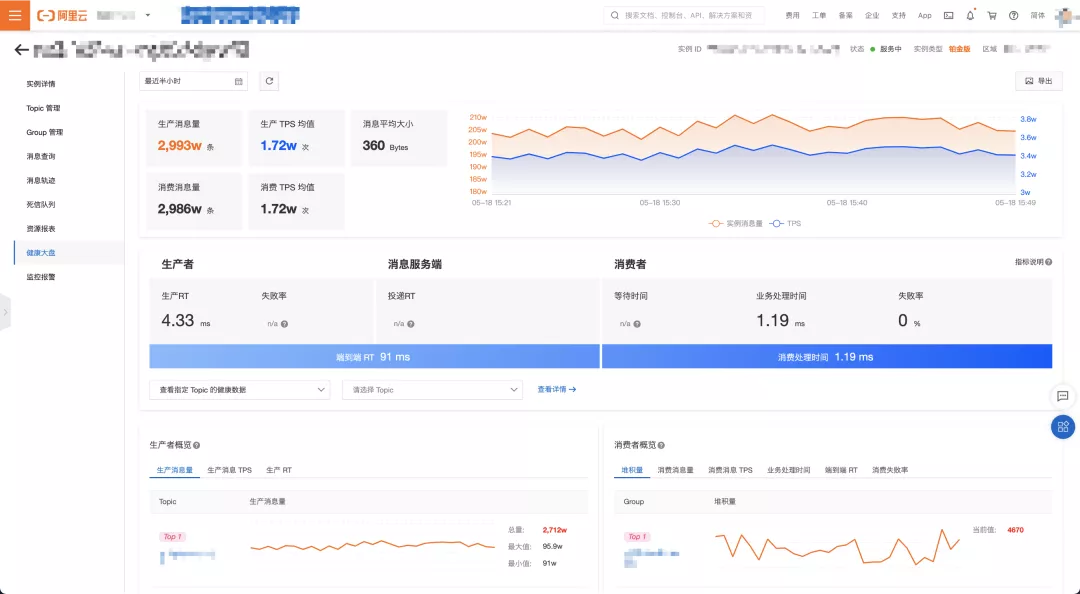Expand the collapsed side panel handle
This screenshot has width=1080, height=594.
click(5, 312)
